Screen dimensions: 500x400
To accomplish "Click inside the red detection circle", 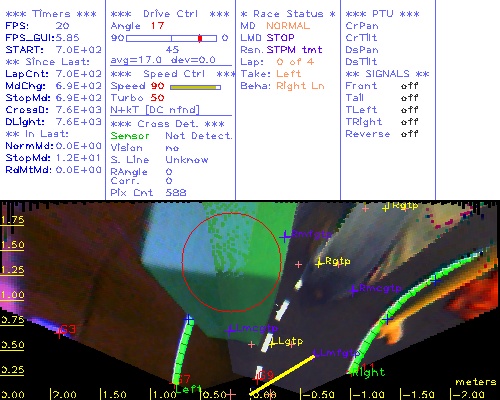I will click(232, 262).
